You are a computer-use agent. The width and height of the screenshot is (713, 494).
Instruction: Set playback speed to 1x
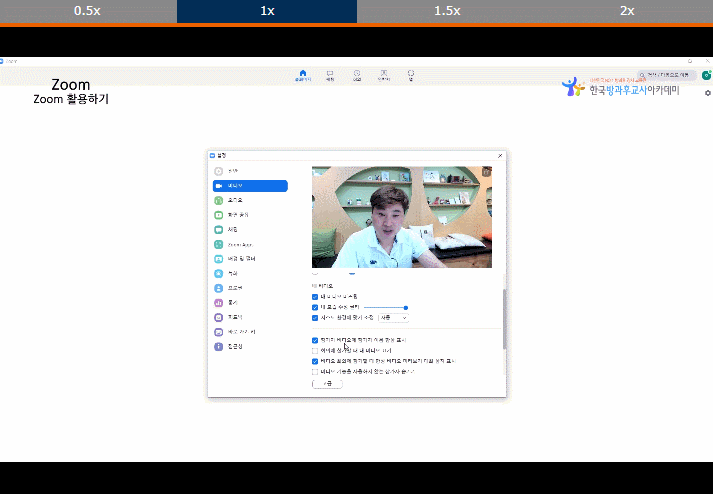tap(267, 11)
